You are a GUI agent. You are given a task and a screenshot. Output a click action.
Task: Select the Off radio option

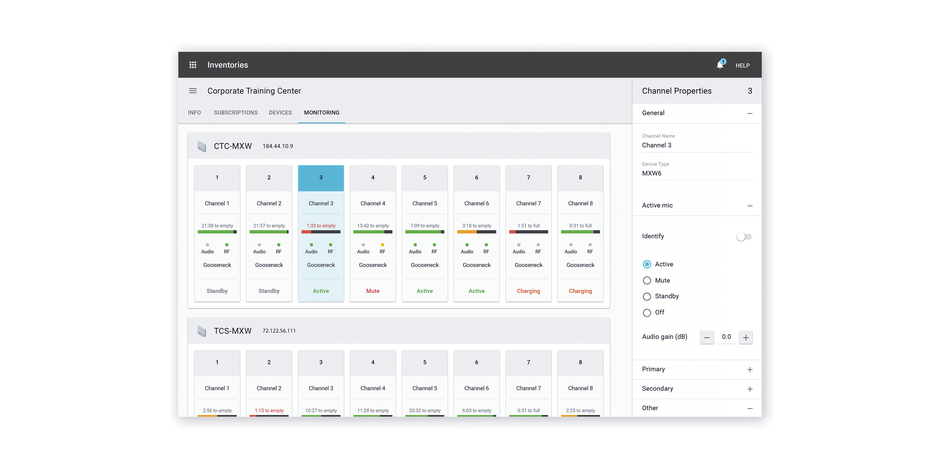click(647, 313)
